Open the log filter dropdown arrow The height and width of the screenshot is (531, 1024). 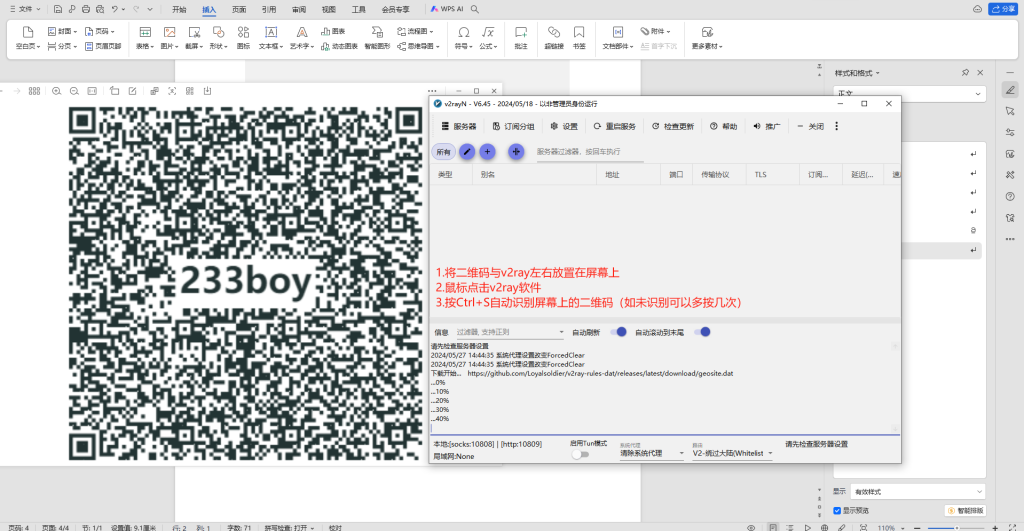[x=561, y=332]
